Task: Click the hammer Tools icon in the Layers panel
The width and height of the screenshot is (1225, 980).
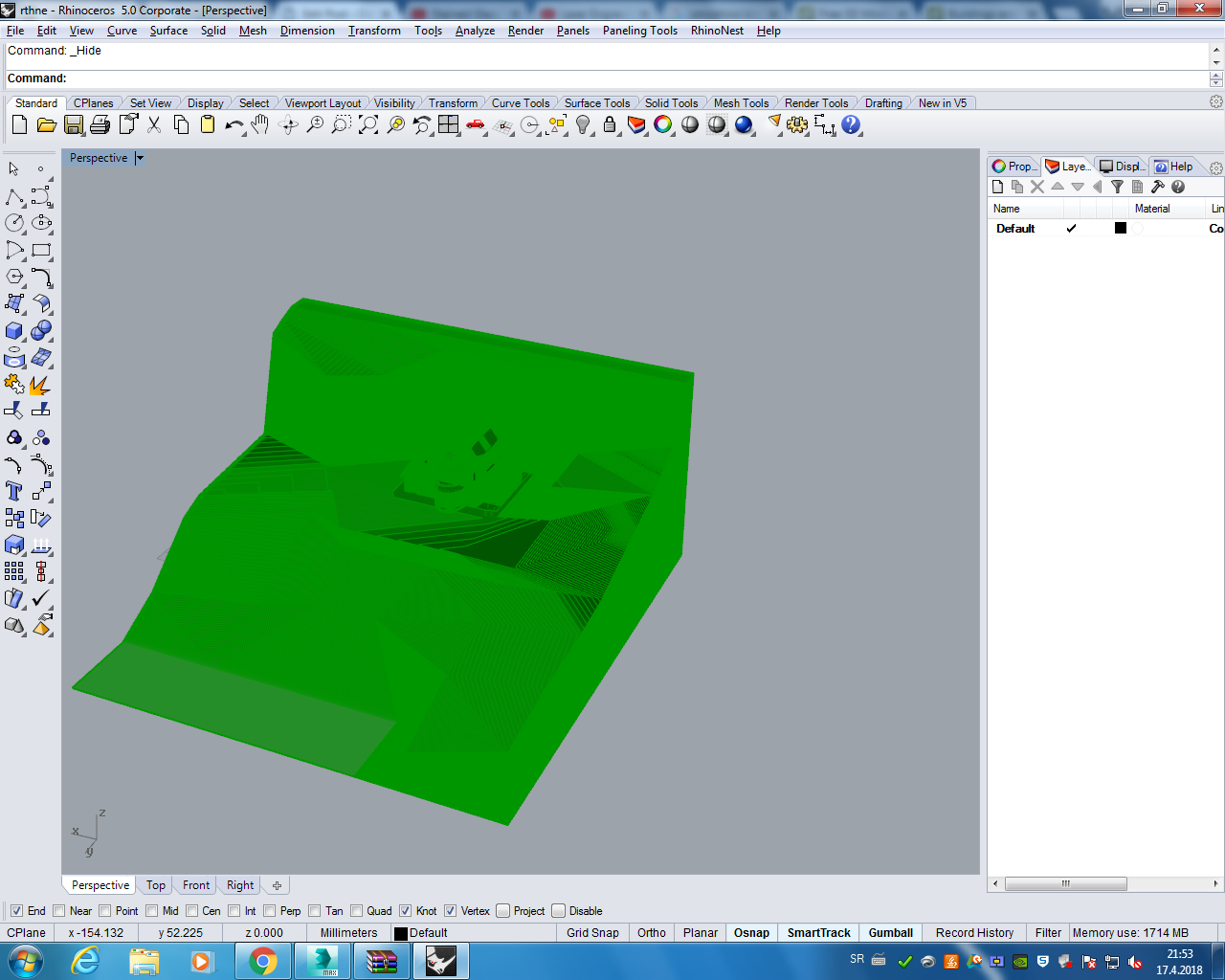Action: pos(1157,187)
